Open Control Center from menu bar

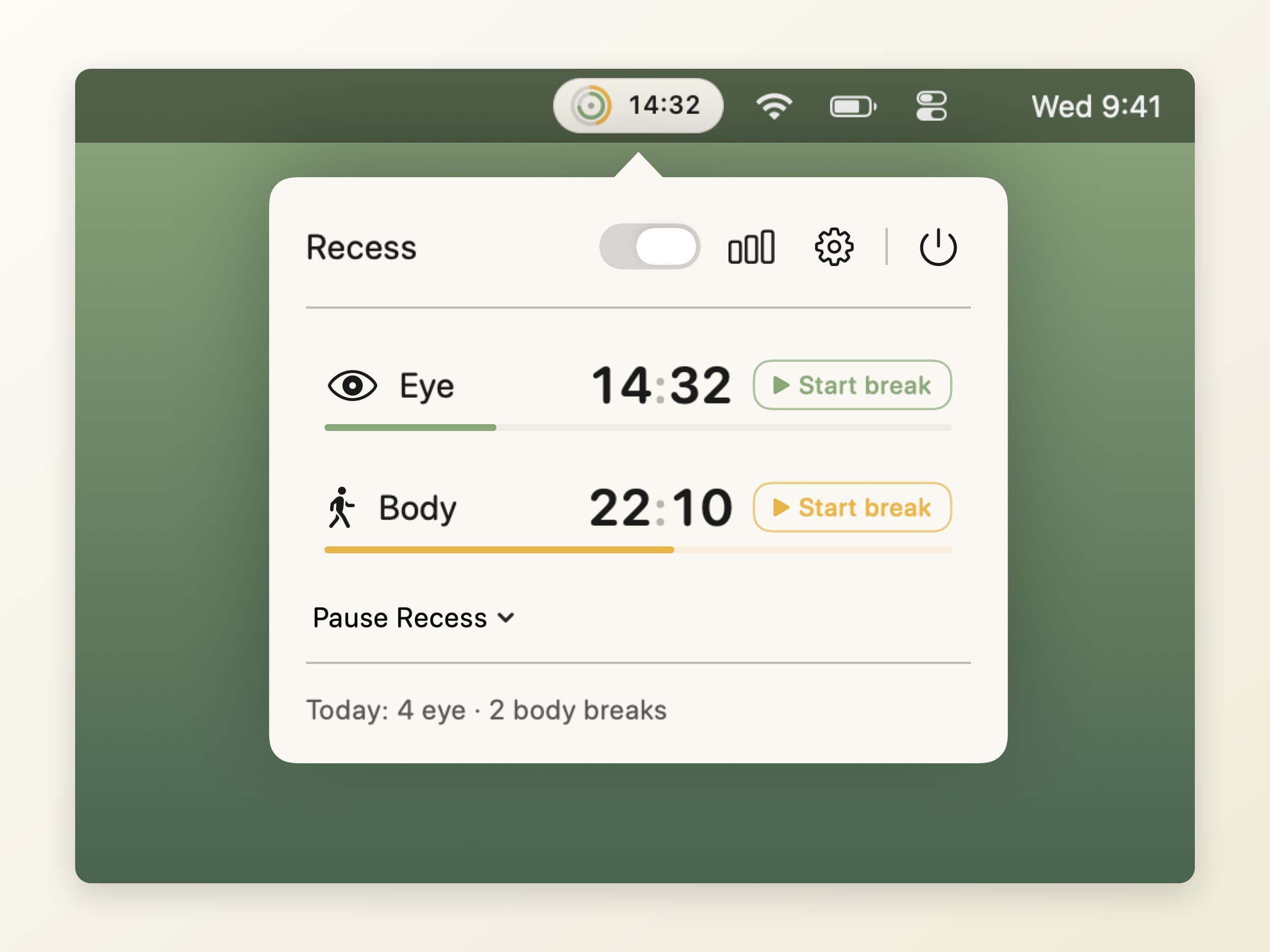(931, 106)
